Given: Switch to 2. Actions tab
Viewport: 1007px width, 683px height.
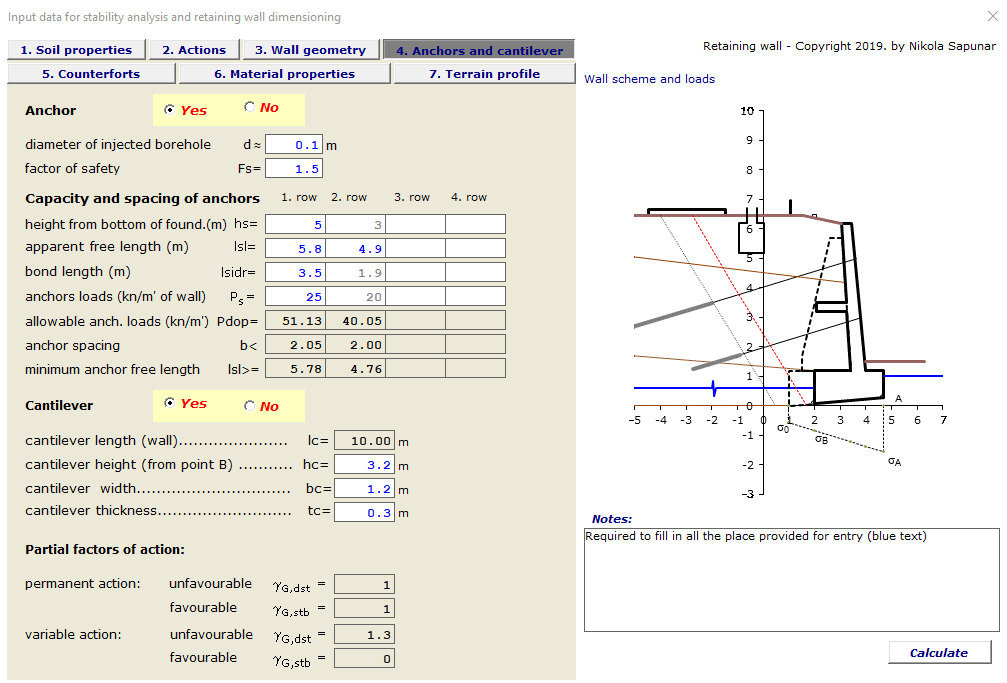Looking at the screenshot, I should coord(194,50).
